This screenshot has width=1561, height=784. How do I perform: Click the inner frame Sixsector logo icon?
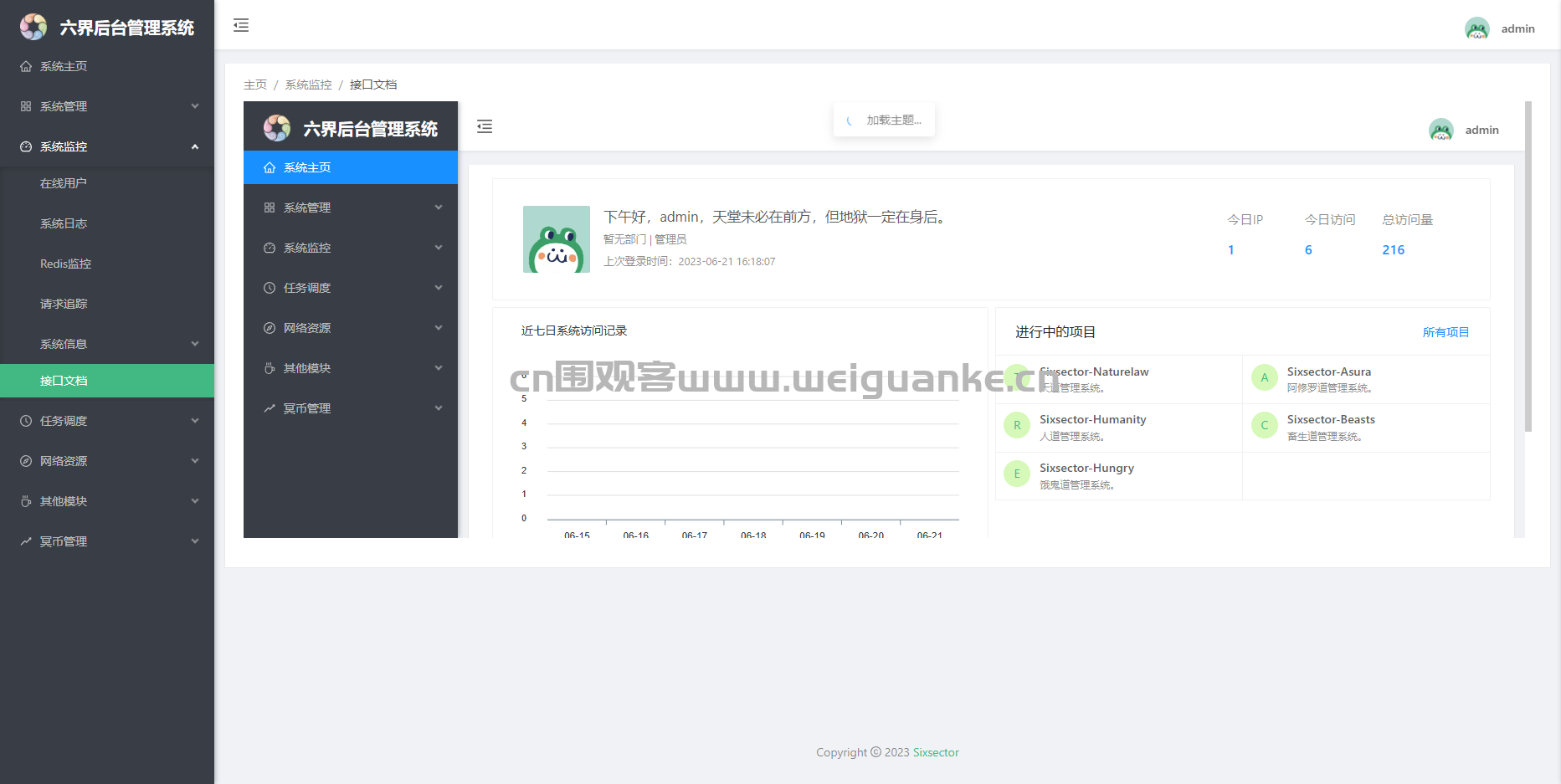tap(277, 128)
